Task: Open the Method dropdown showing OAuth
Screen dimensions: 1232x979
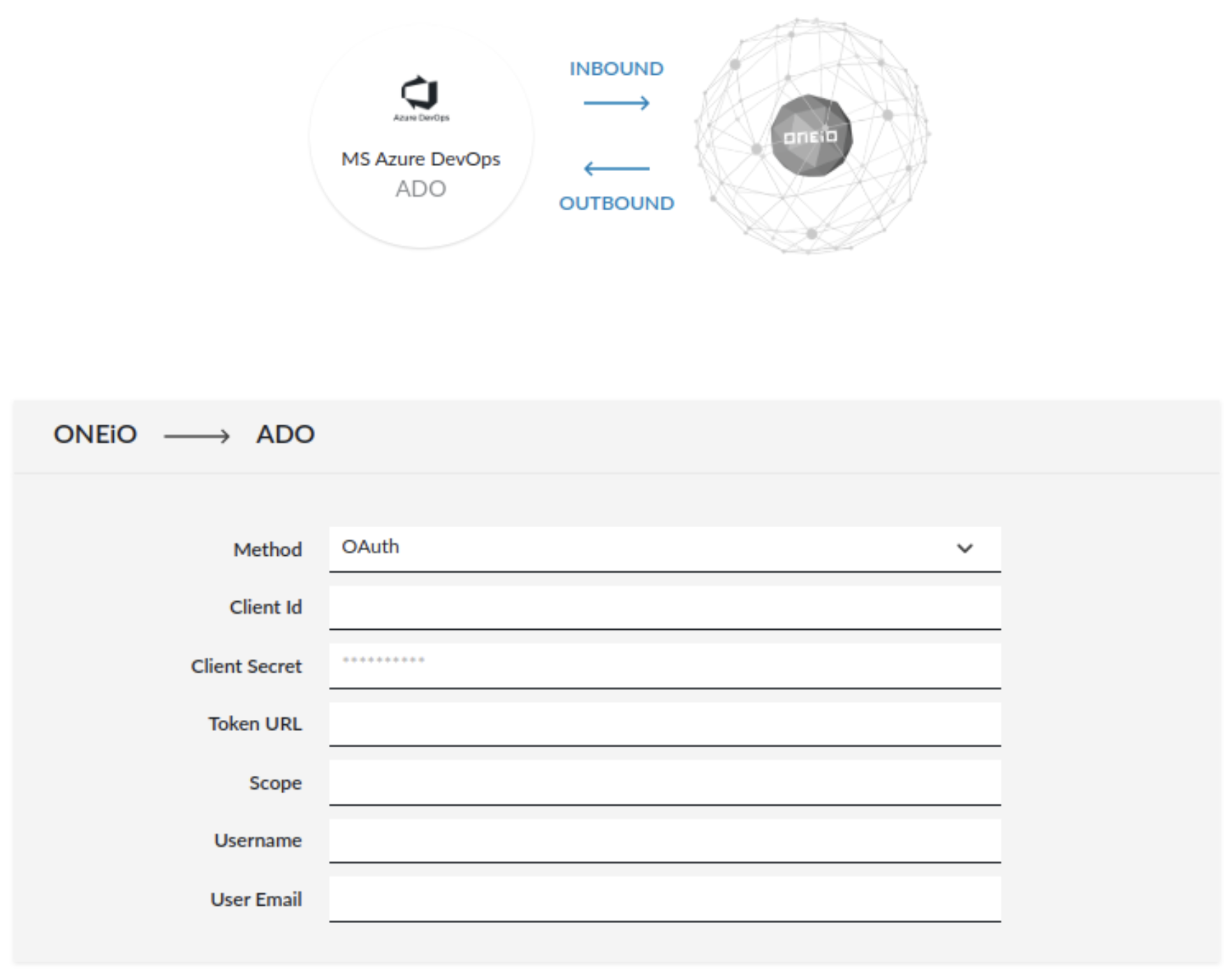Action: pyautogui.click(x=664, y=549)
